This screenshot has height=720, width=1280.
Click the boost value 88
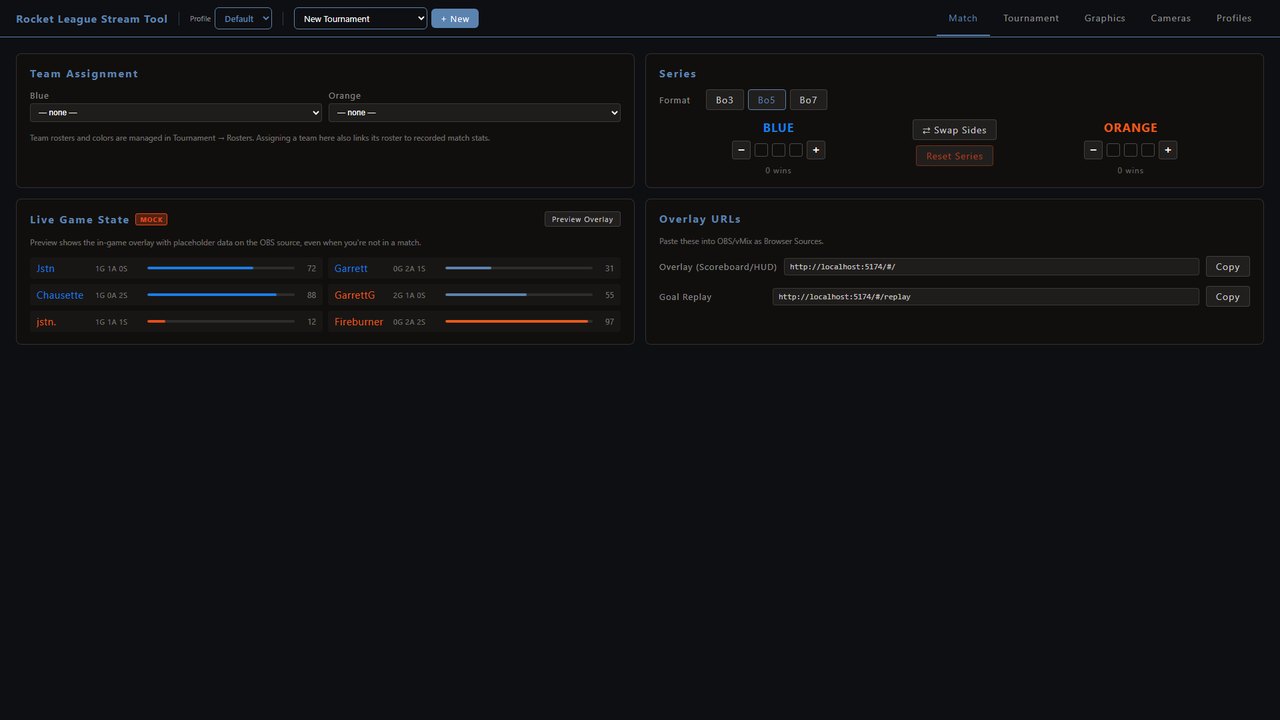tap(312, 295)
